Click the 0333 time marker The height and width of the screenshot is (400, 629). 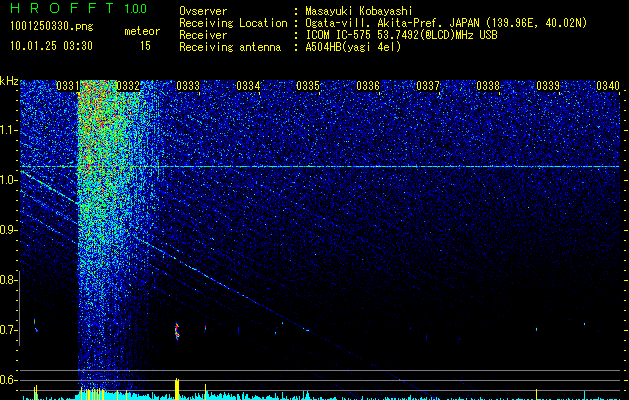click(x=188, y=86)
